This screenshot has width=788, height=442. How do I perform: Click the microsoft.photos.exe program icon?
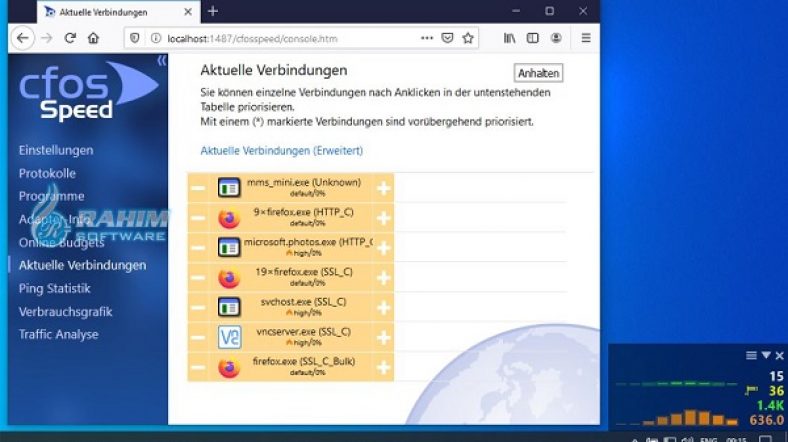pos(229,248)
